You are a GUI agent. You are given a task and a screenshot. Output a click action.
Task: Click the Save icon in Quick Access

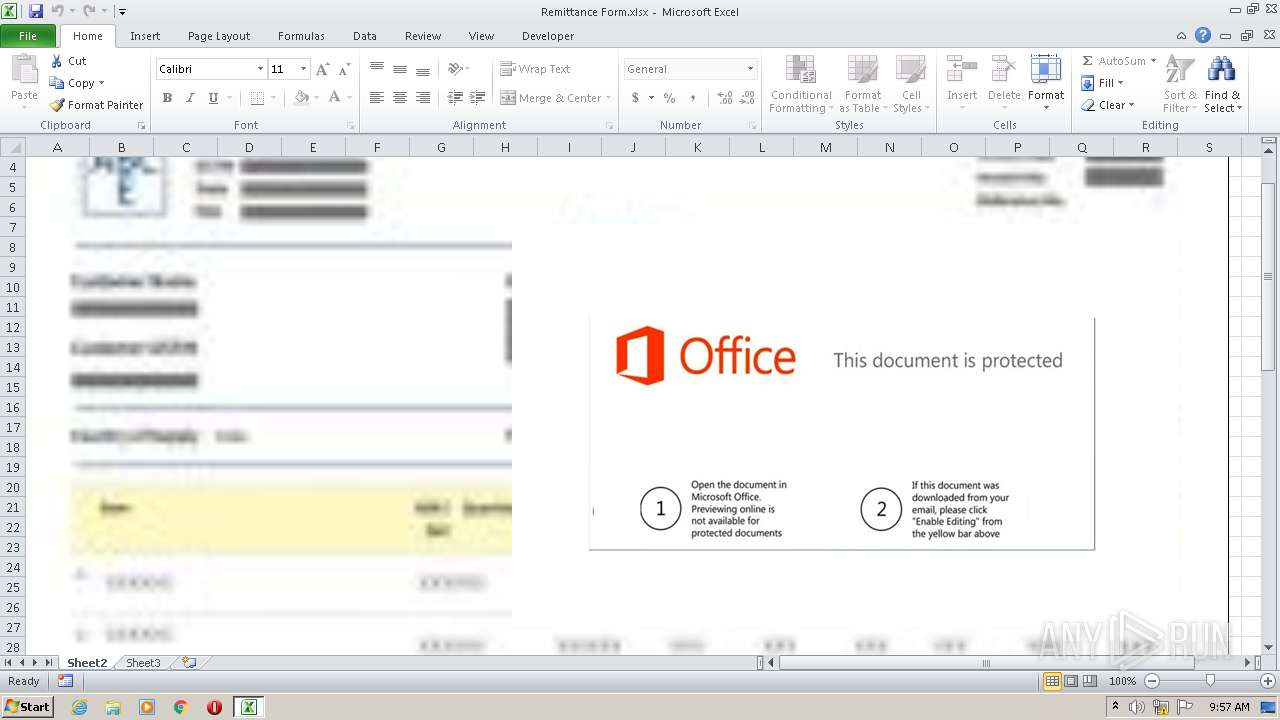36,11
